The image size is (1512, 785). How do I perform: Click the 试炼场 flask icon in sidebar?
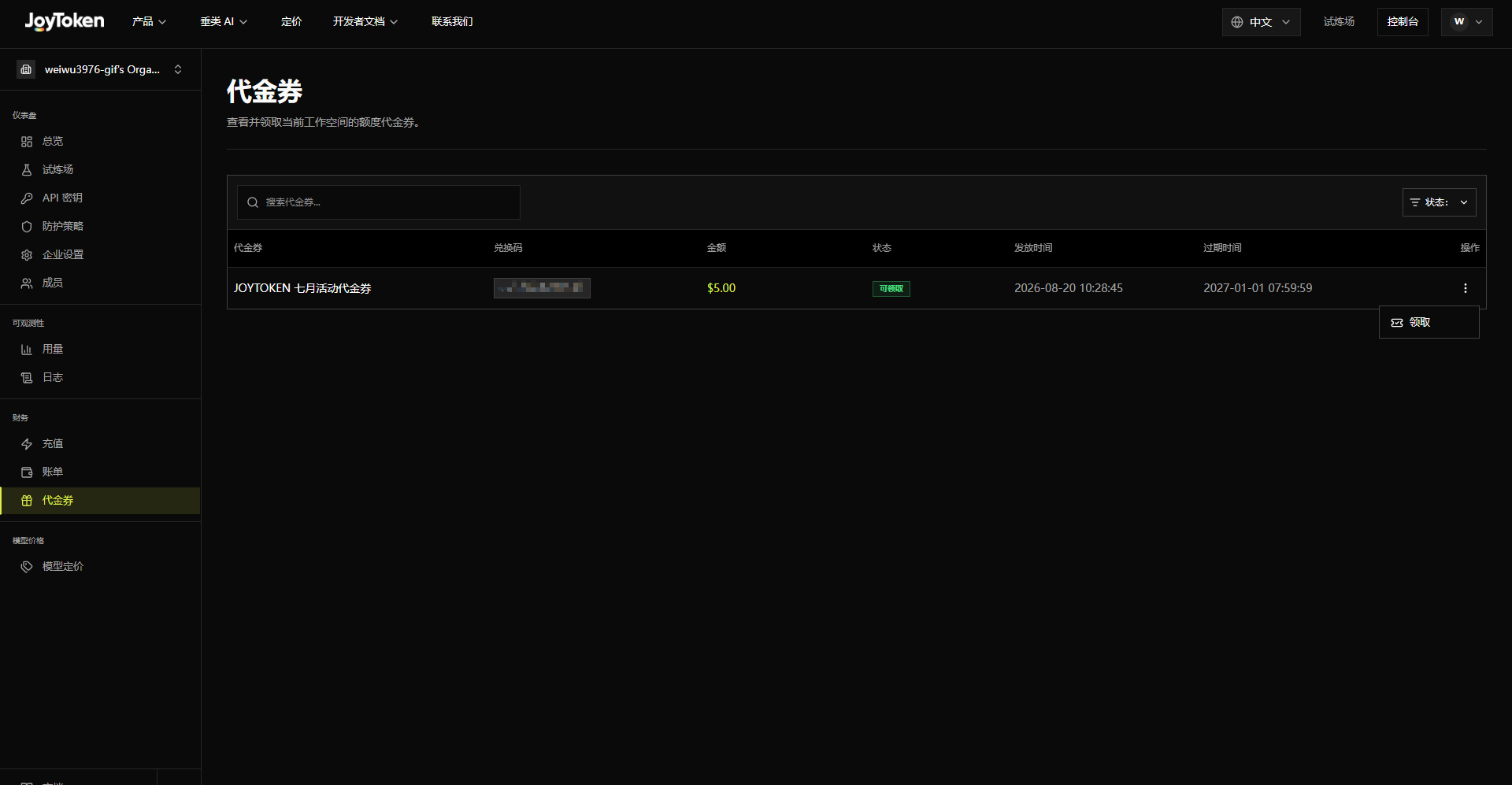click(27, 170)
